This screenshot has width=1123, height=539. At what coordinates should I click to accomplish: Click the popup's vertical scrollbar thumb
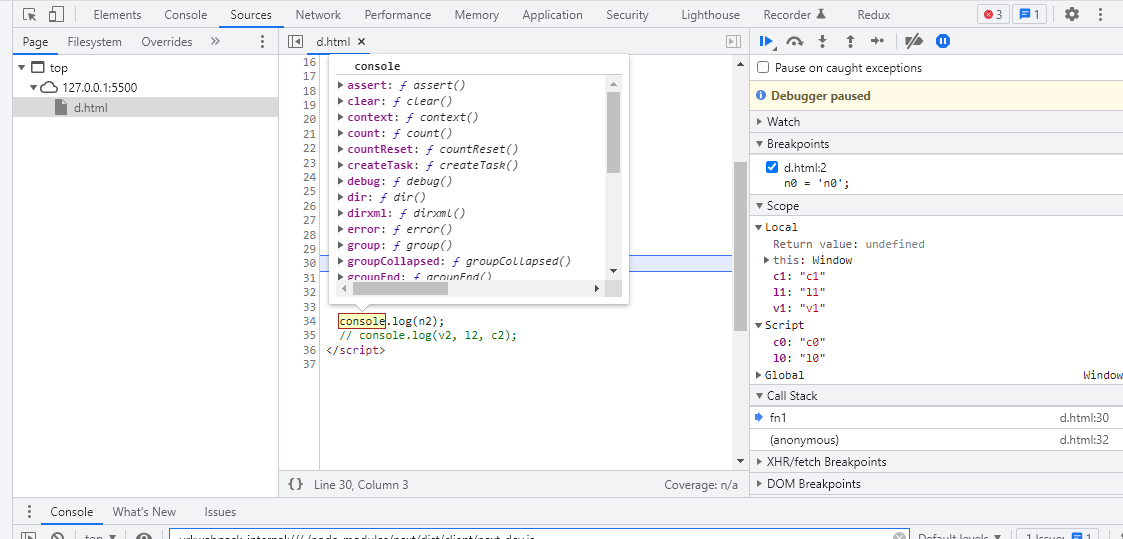(613, 132)
